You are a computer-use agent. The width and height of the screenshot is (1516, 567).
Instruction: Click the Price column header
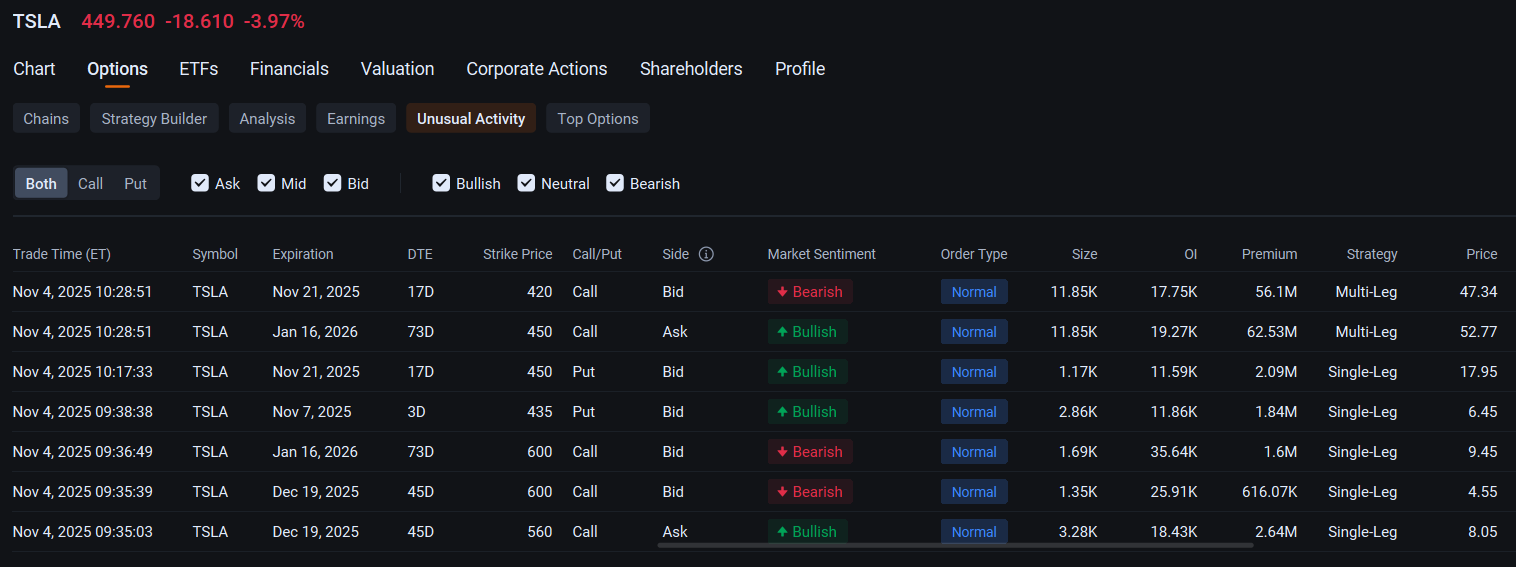coord(1482,254)
